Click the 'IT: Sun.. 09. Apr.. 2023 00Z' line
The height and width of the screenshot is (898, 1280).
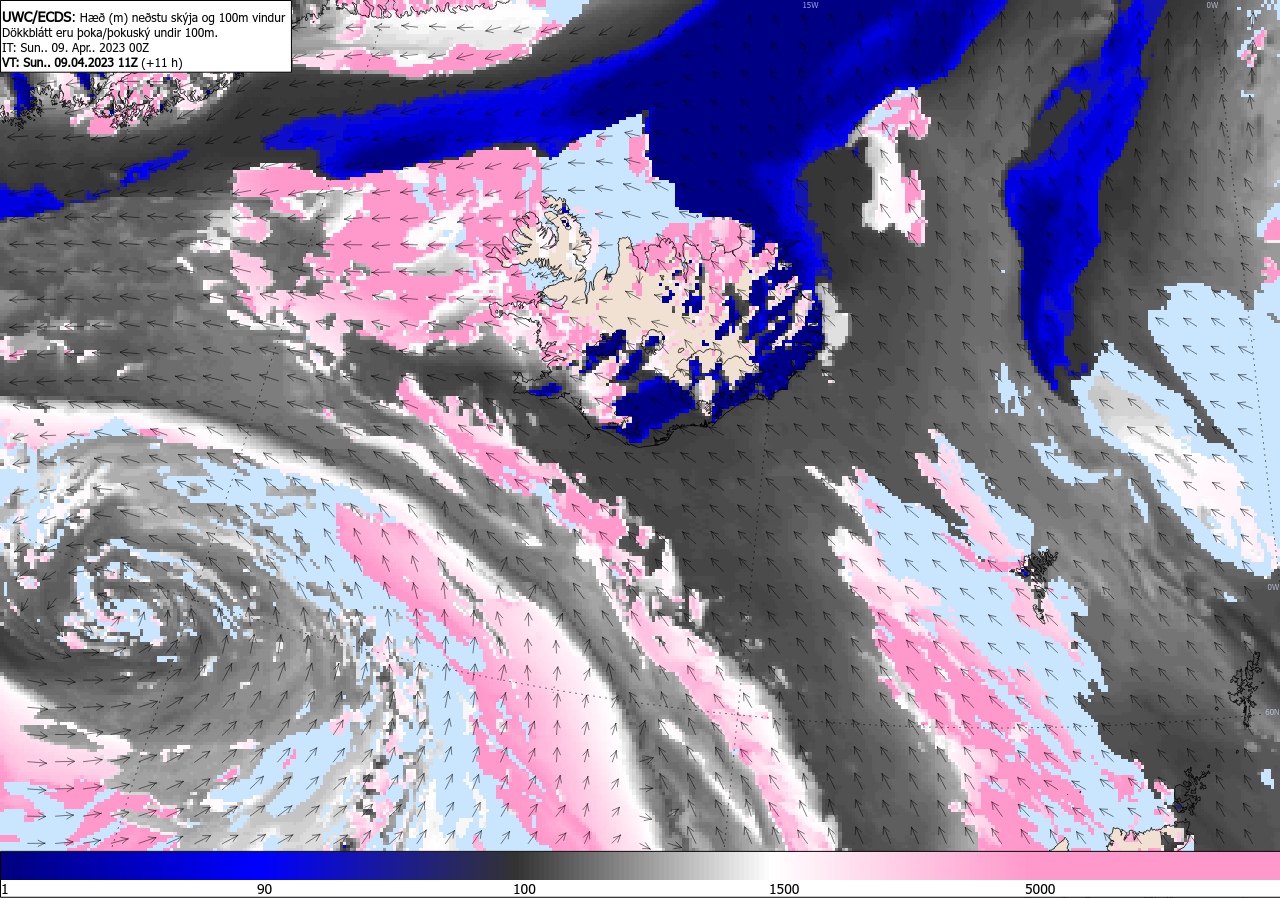point(76,47)
